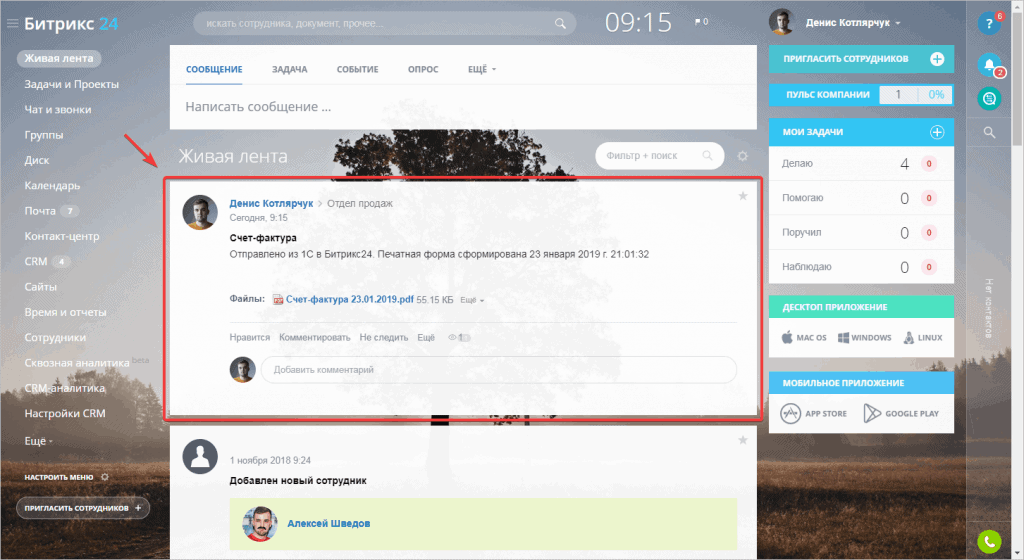
Task: Add new task with plus icon in Мои задачи
Action: (x=937, y=132)
